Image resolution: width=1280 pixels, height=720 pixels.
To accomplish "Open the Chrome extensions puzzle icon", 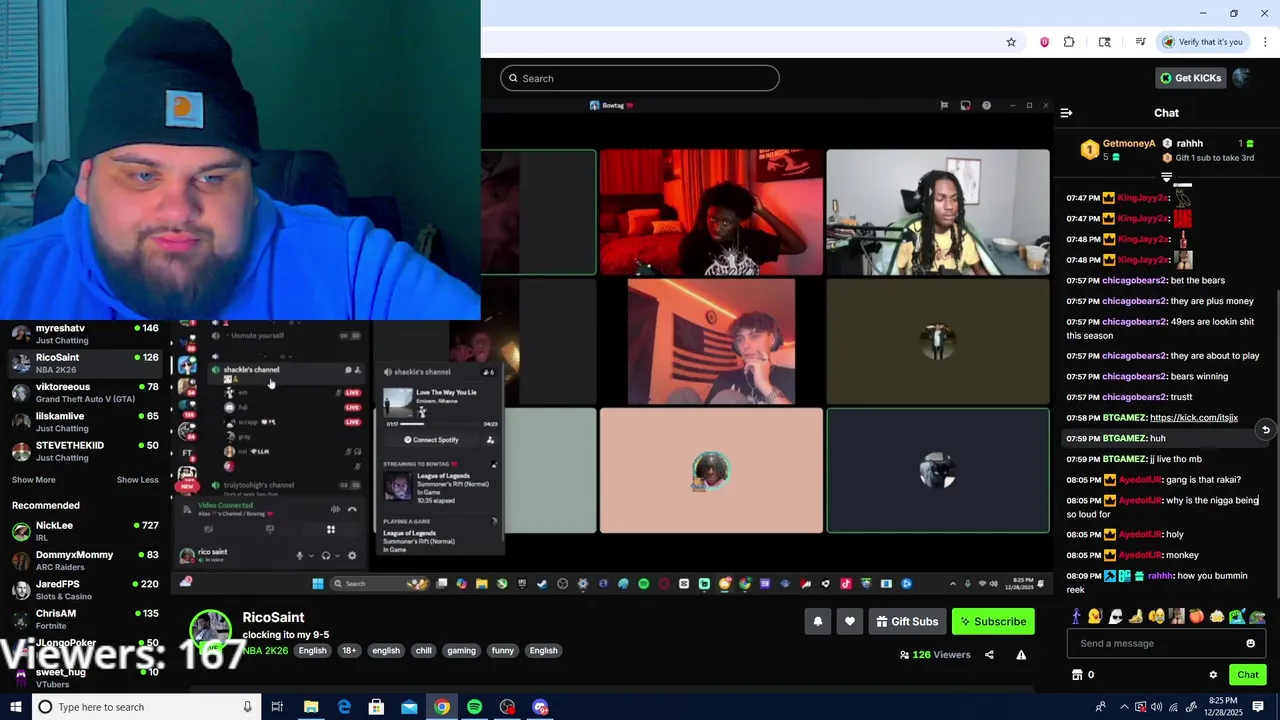I will [1069, 42].
